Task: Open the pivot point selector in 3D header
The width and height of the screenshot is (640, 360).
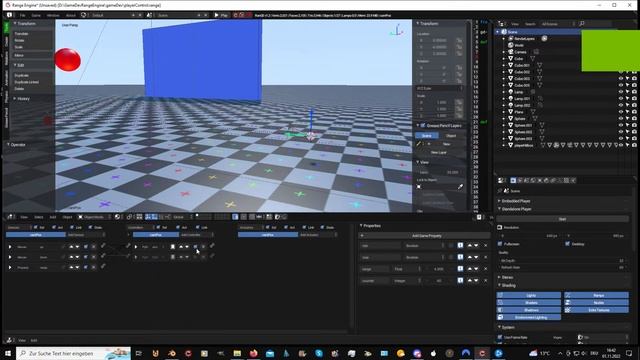Action: (130, 217)
